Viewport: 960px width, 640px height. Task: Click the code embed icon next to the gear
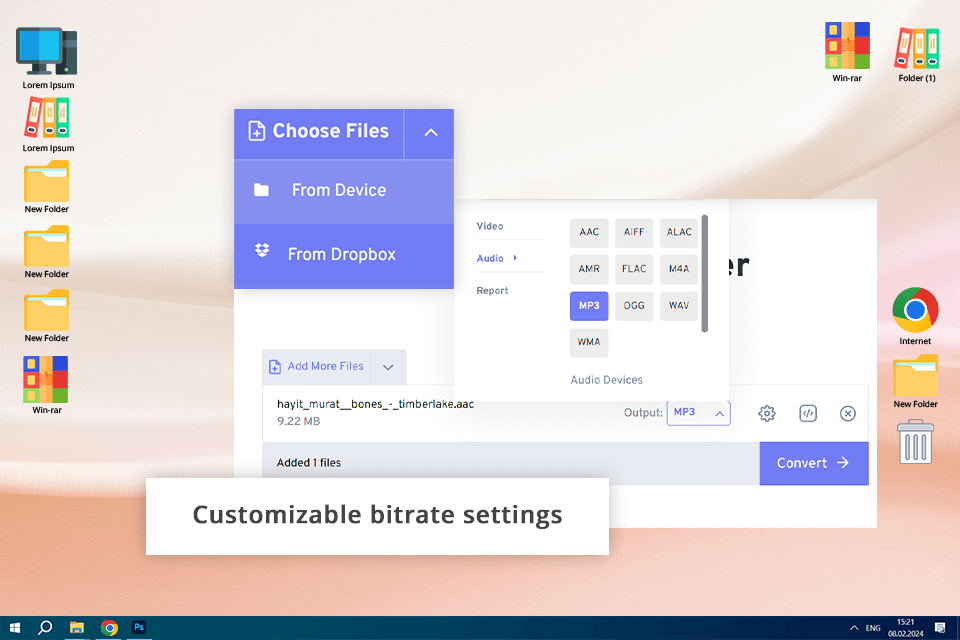pos(808,413)
